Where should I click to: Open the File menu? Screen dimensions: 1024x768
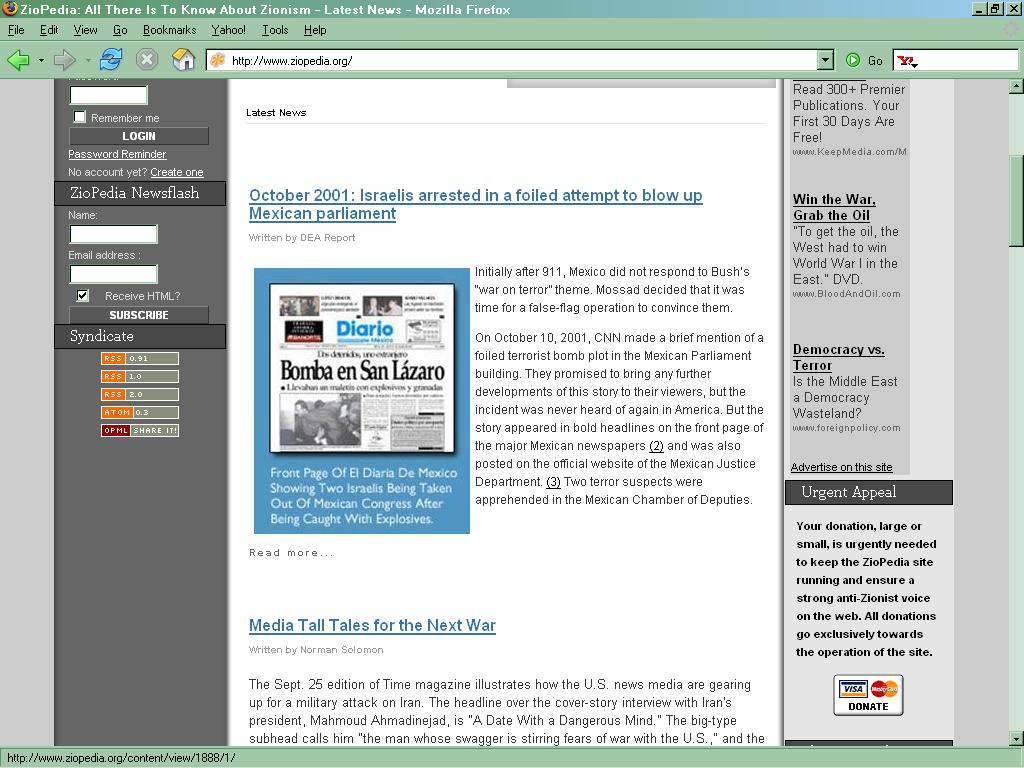16,30
